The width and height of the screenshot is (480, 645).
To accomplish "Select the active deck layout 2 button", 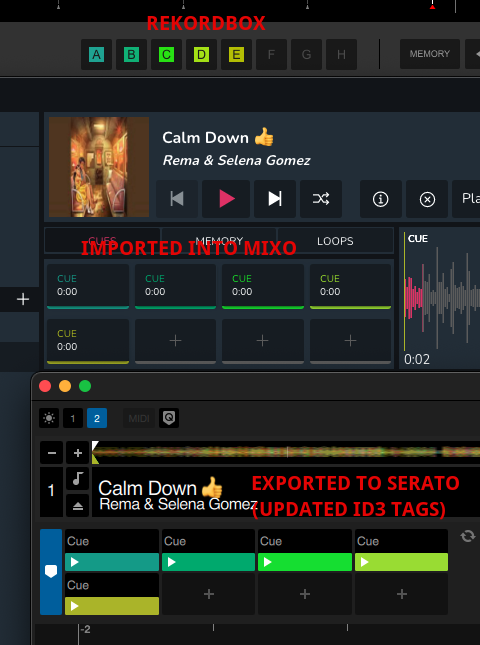I will coord(97,418).
